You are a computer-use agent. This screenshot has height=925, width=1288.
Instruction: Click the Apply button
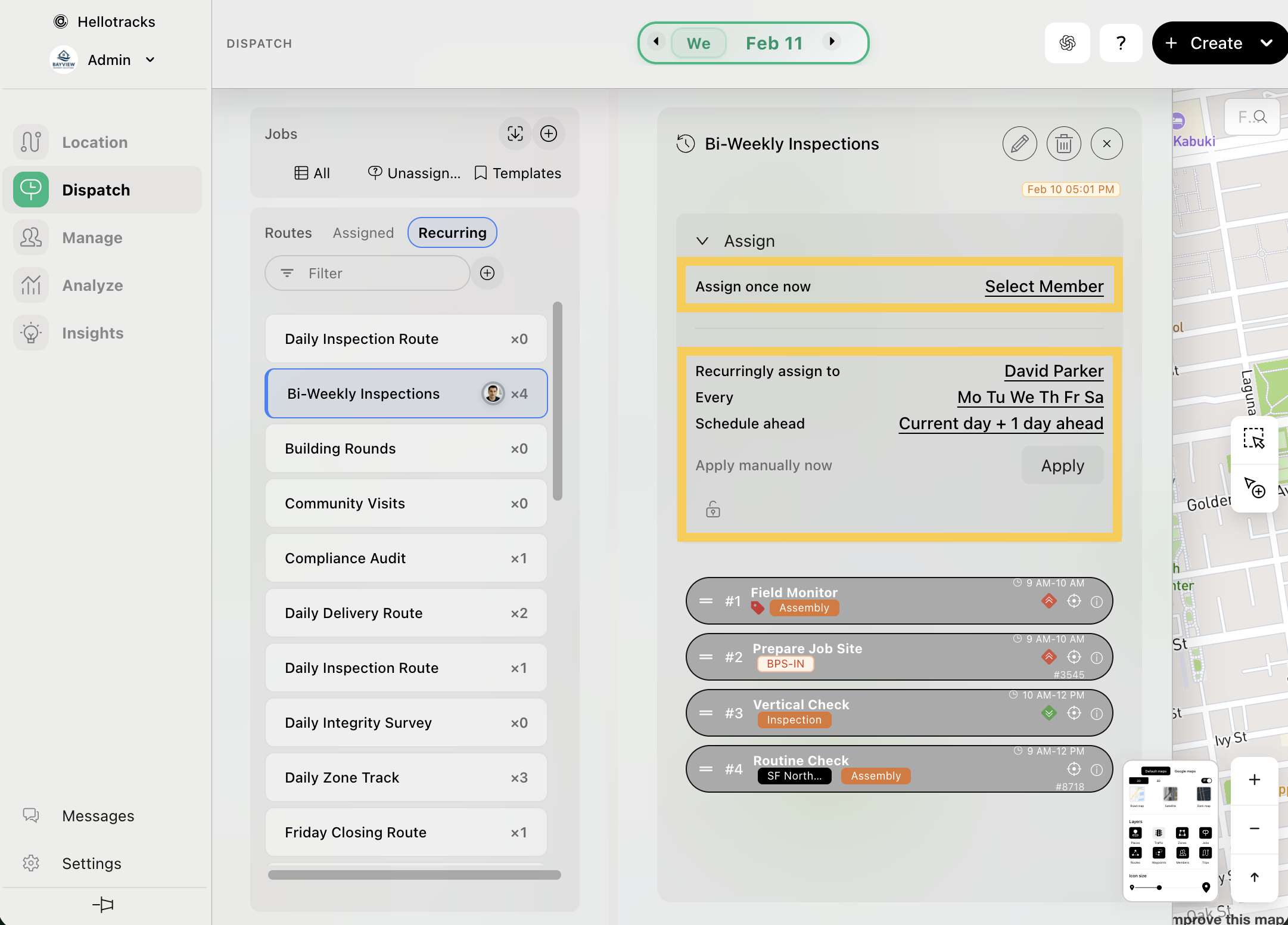[x=1062, y=465]
